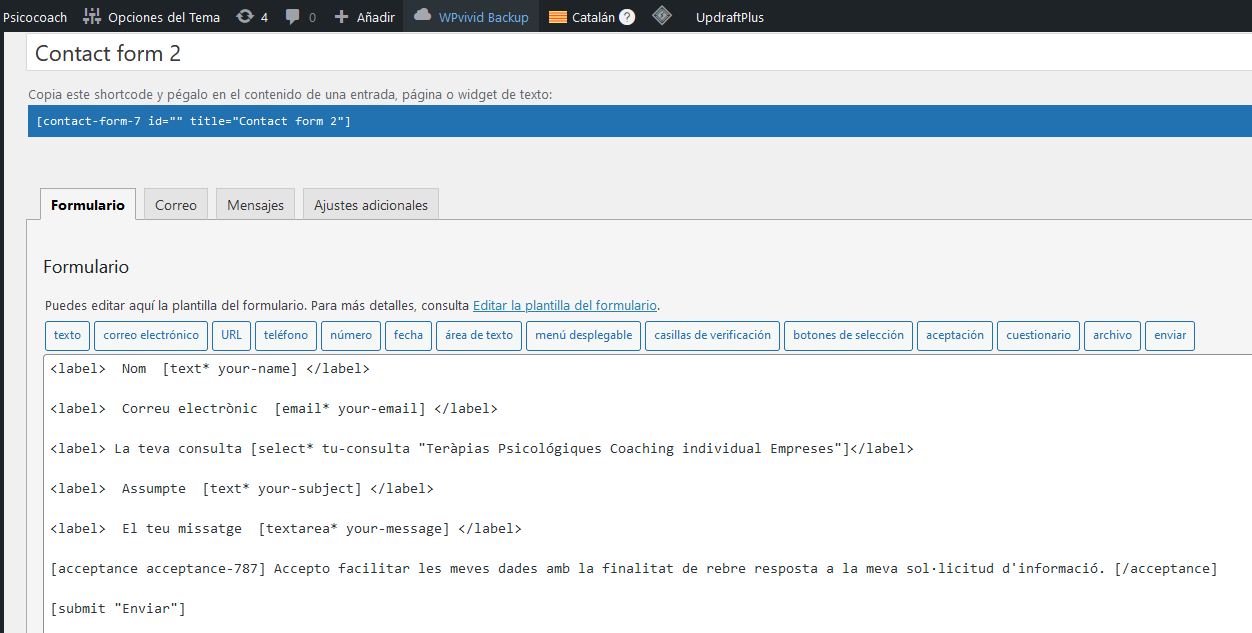Insert a menú desplegable tag

tap(584, 335)
